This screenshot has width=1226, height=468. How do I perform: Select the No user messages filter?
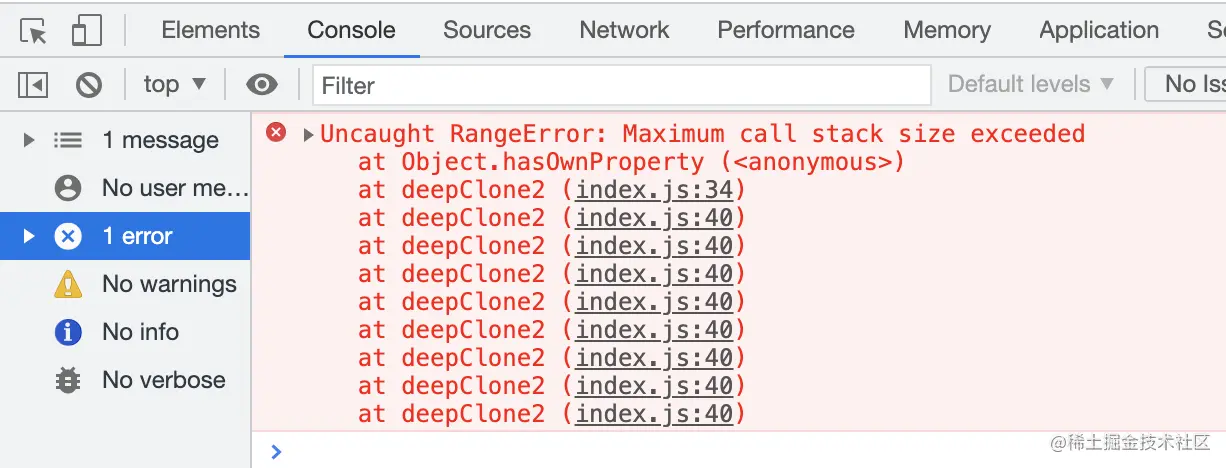174,188
